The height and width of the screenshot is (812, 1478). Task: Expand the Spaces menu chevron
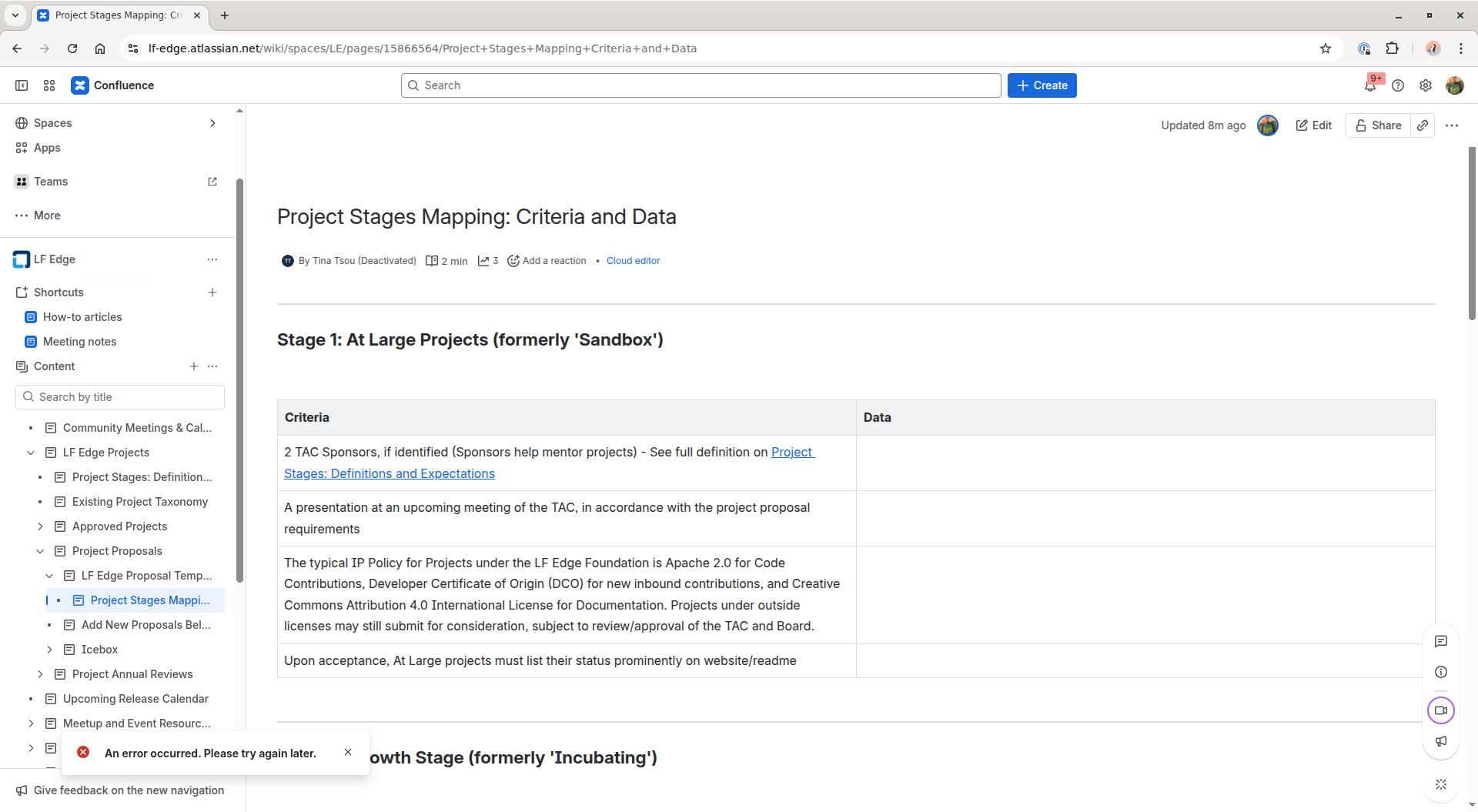212,123
